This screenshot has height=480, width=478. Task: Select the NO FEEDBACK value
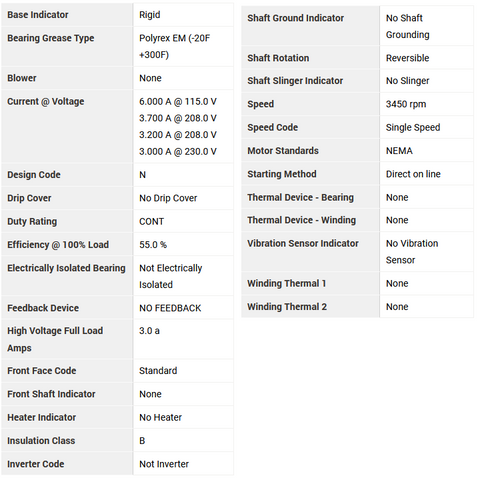170,308
